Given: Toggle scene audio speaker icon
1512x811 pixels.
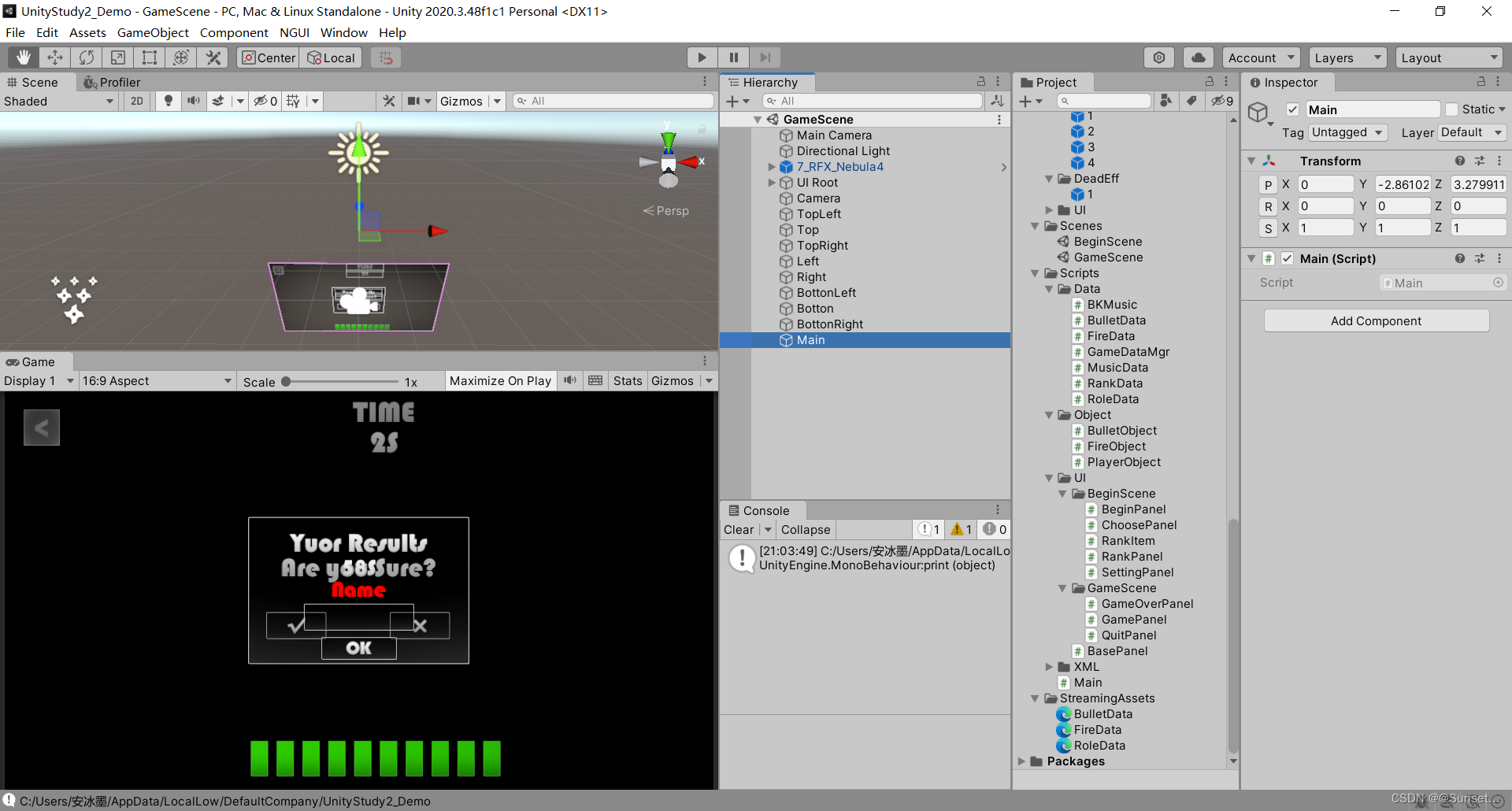Looking at the screenshot, I should 193,101.
